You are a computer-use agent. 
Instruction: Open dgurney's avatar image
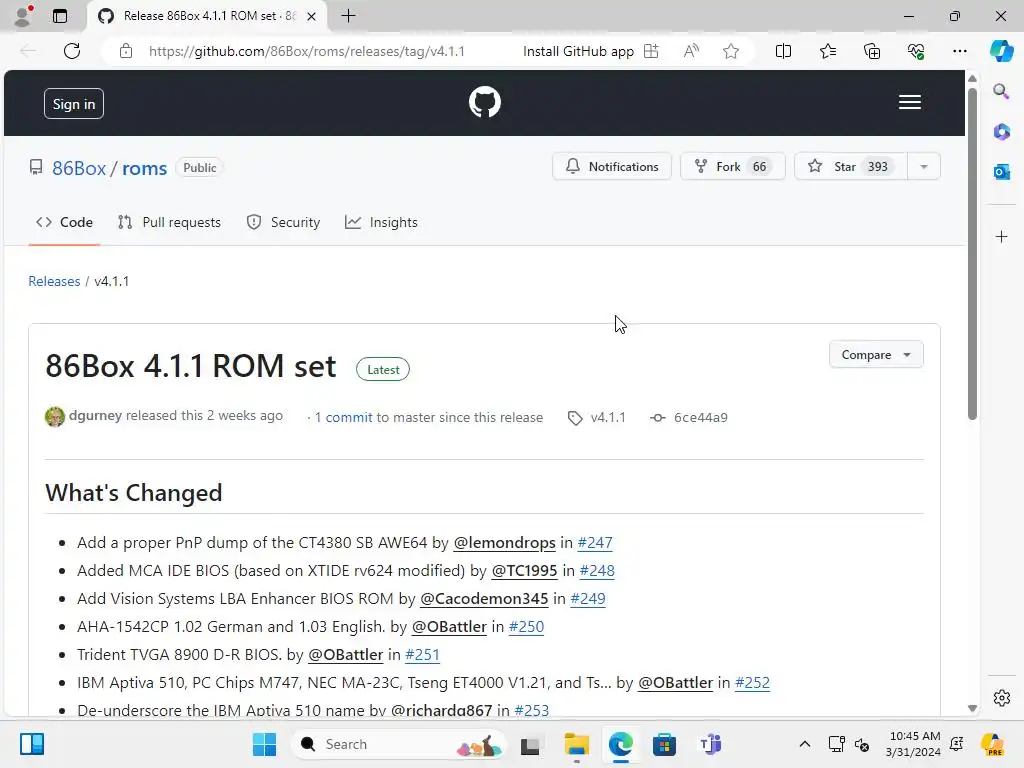pos(55,417)
